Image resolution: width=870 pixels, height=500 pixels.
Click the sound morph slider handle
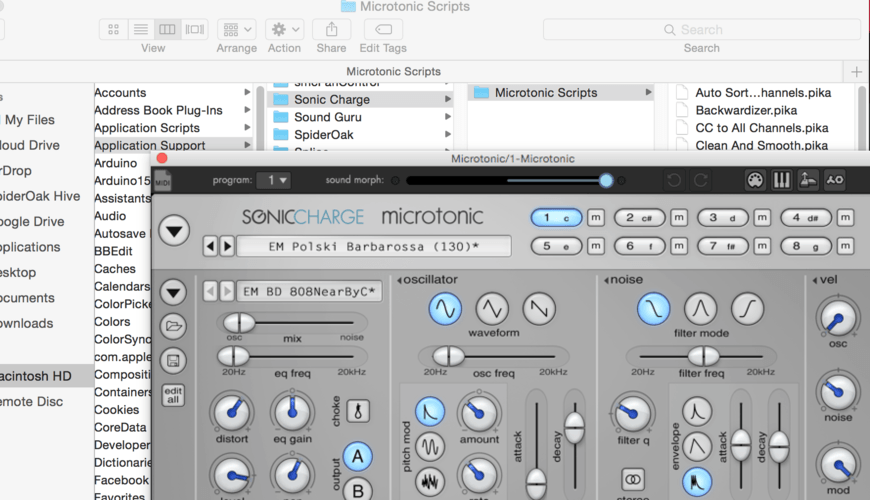click(606, 180)
